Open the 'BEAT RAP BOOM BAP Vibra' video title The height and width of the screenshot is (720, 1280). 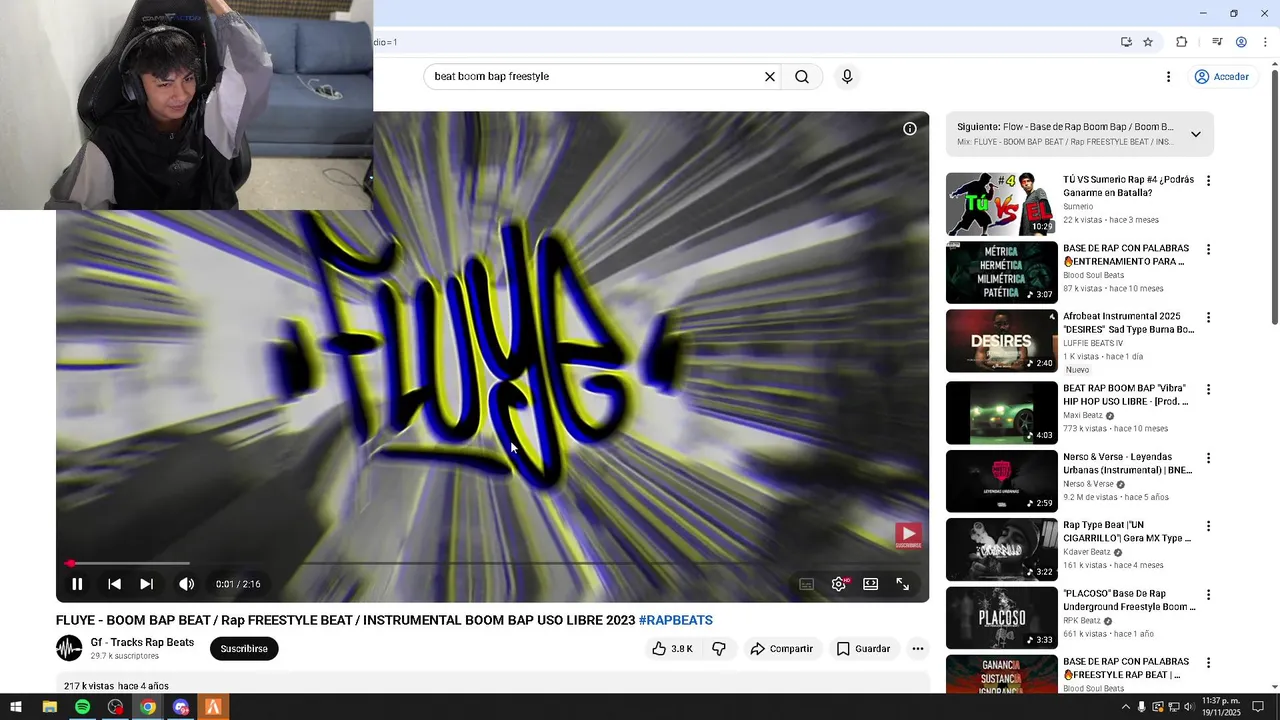tap(1126, 395)
